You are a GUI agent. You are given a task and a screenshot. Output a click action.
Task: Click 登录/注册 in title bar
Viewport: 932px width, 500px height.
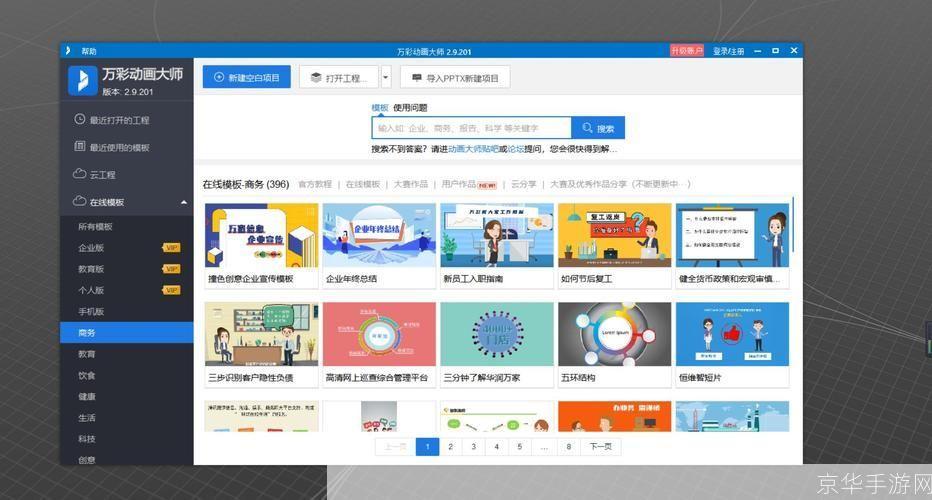coord(728,51)
